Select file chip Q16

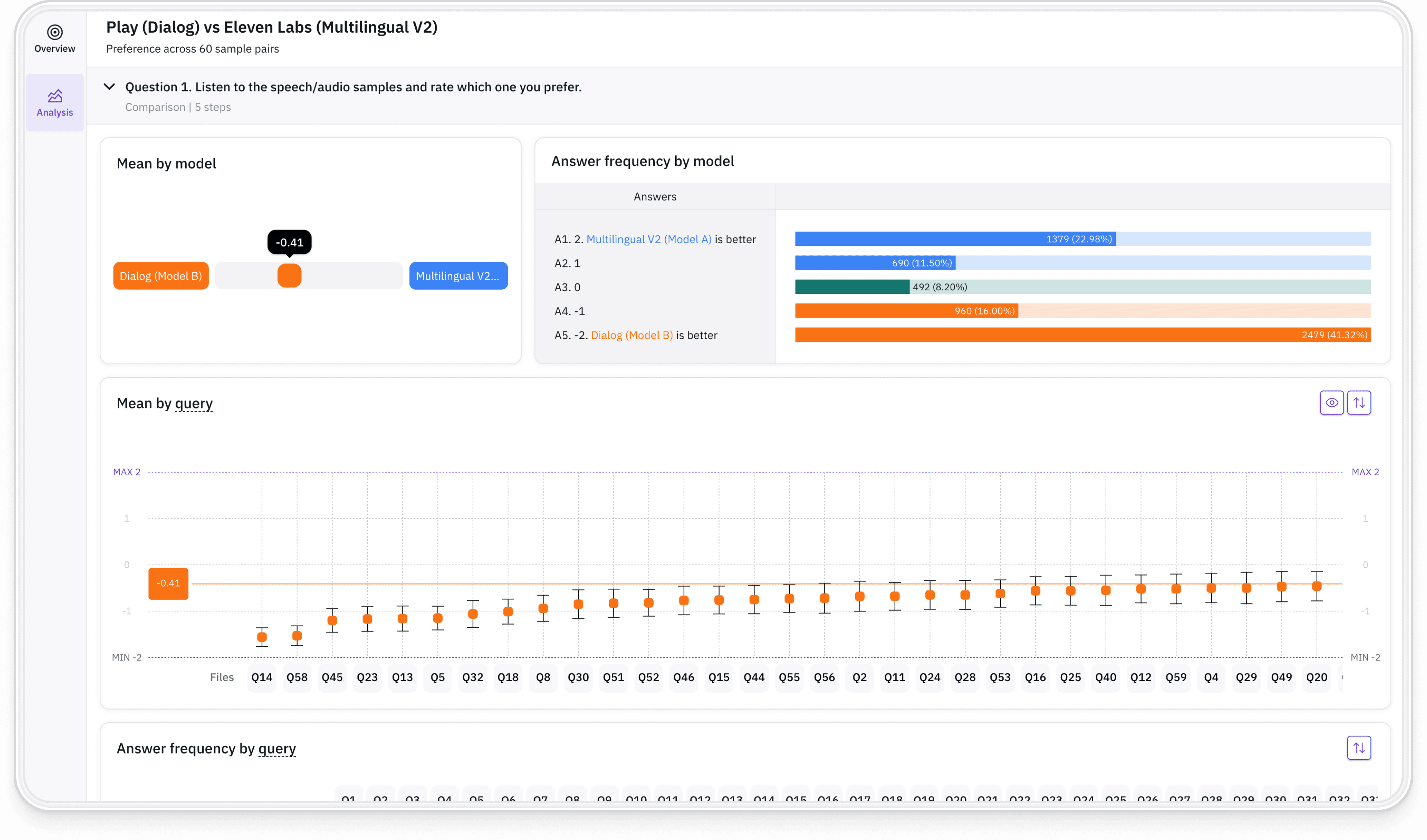[1035, 677]
